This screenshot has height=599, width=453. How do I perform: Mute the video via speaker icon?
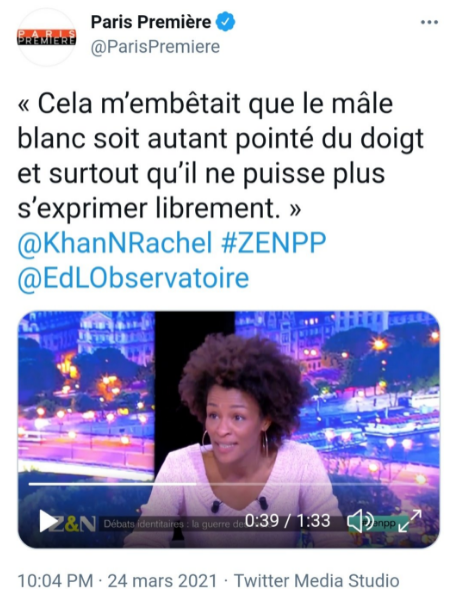tap(359, 521)
